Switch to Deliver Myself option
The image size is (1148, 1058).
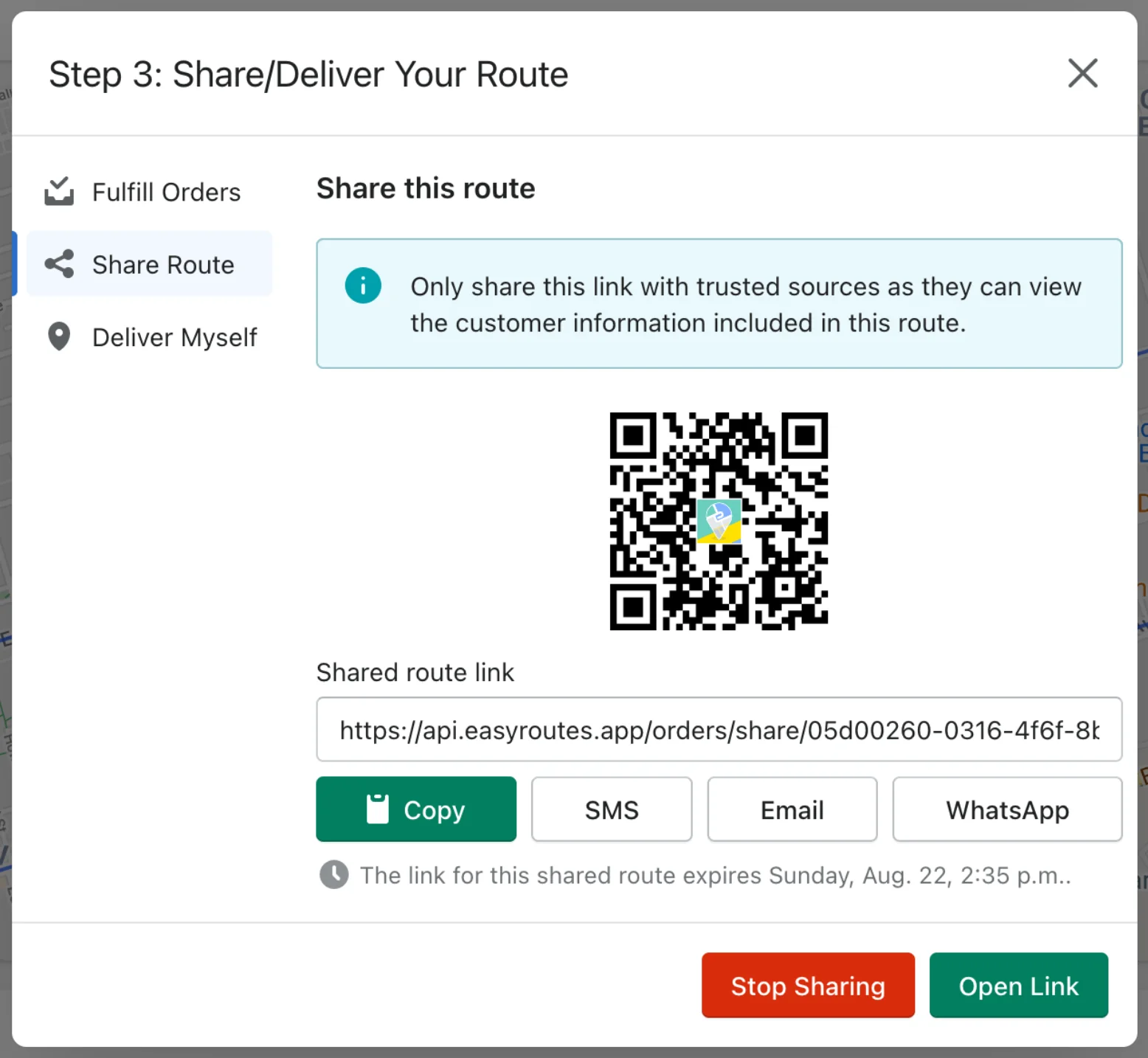point(149,337)
